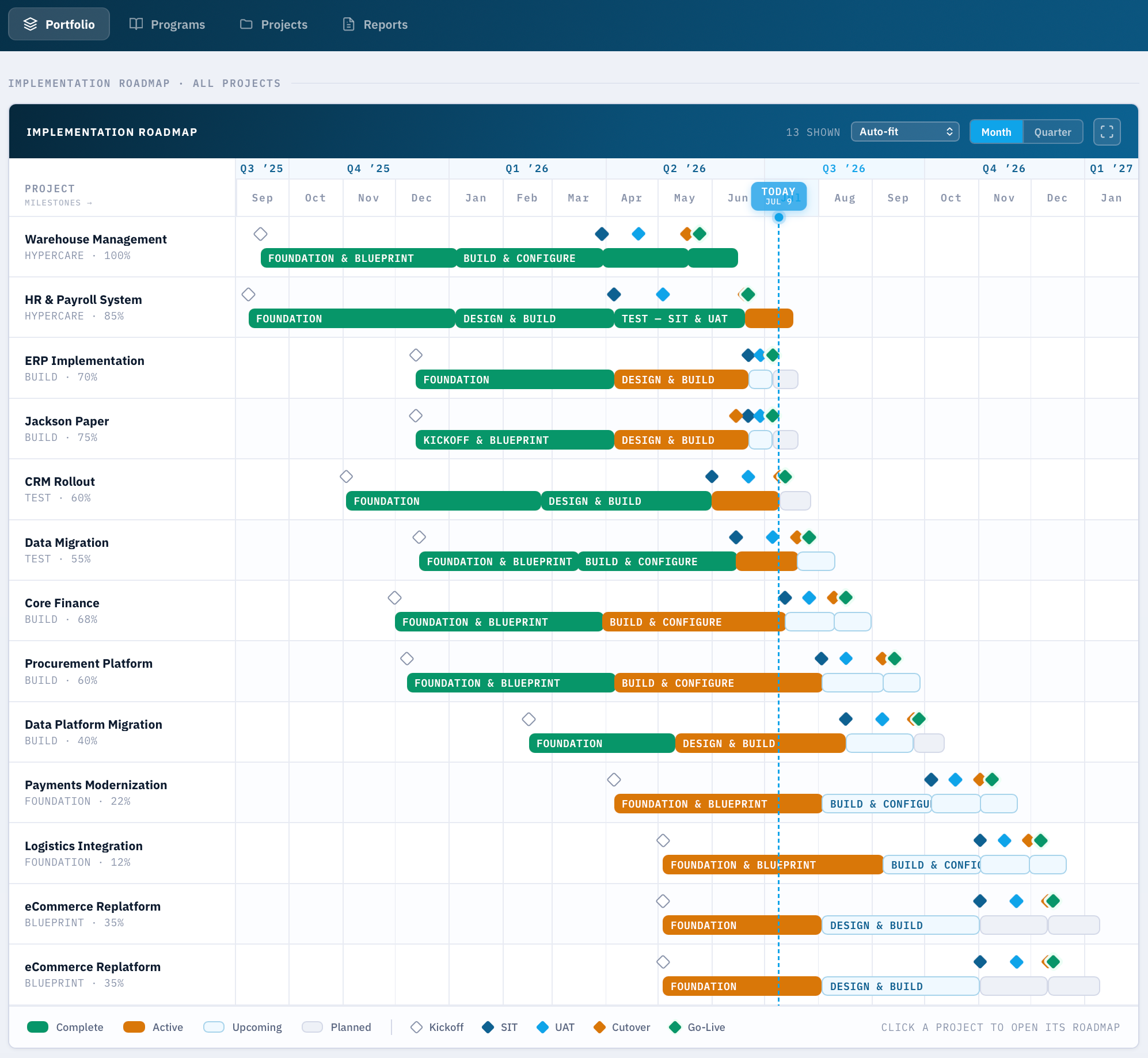
Task: Click the Portfolio layers icon
Action: 31,24
